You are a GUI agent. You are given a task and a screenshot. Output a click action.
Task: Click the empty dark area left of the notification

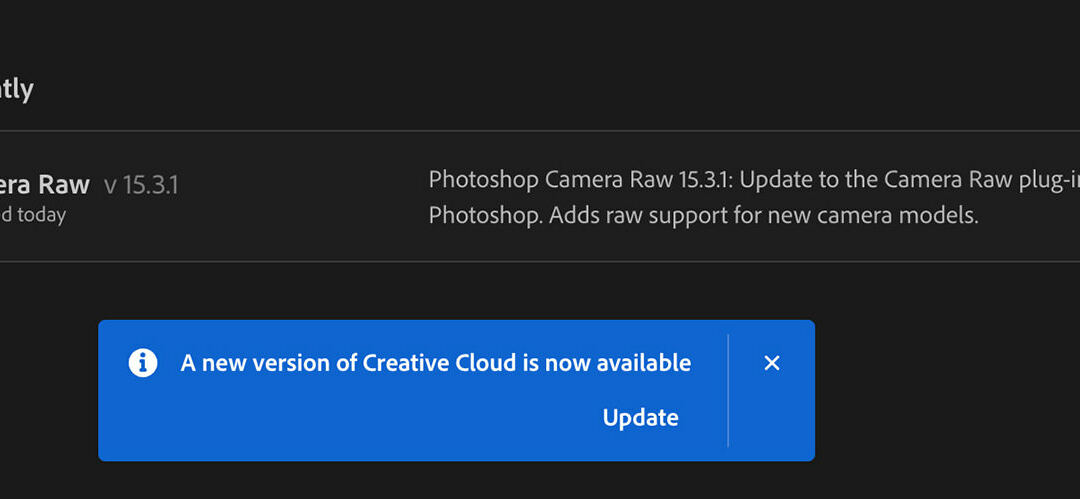[x=48, y=390]
